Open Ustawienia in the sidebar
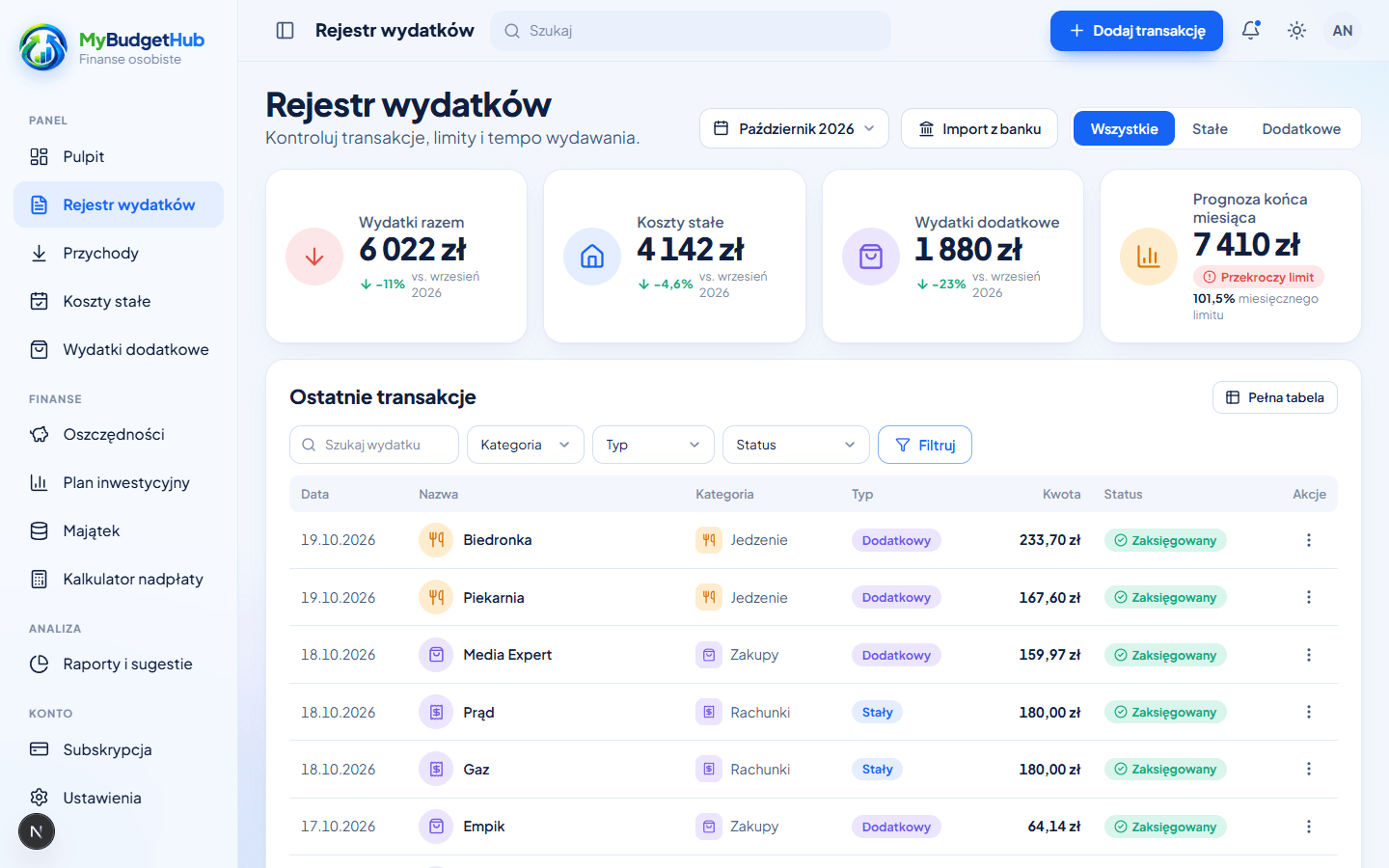This screenshot has width=1389, height=868. (x=119, y=798)
